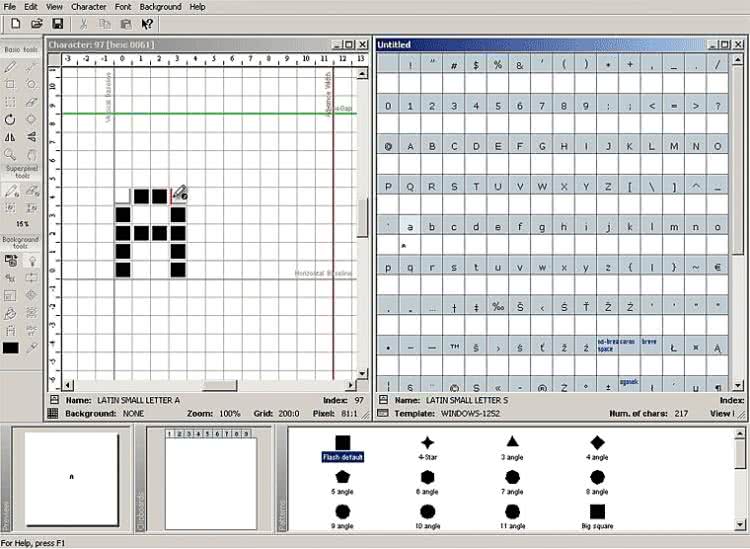Choose the Superpixel selection tool
This screenshot has width=750, height=549.
10,208
